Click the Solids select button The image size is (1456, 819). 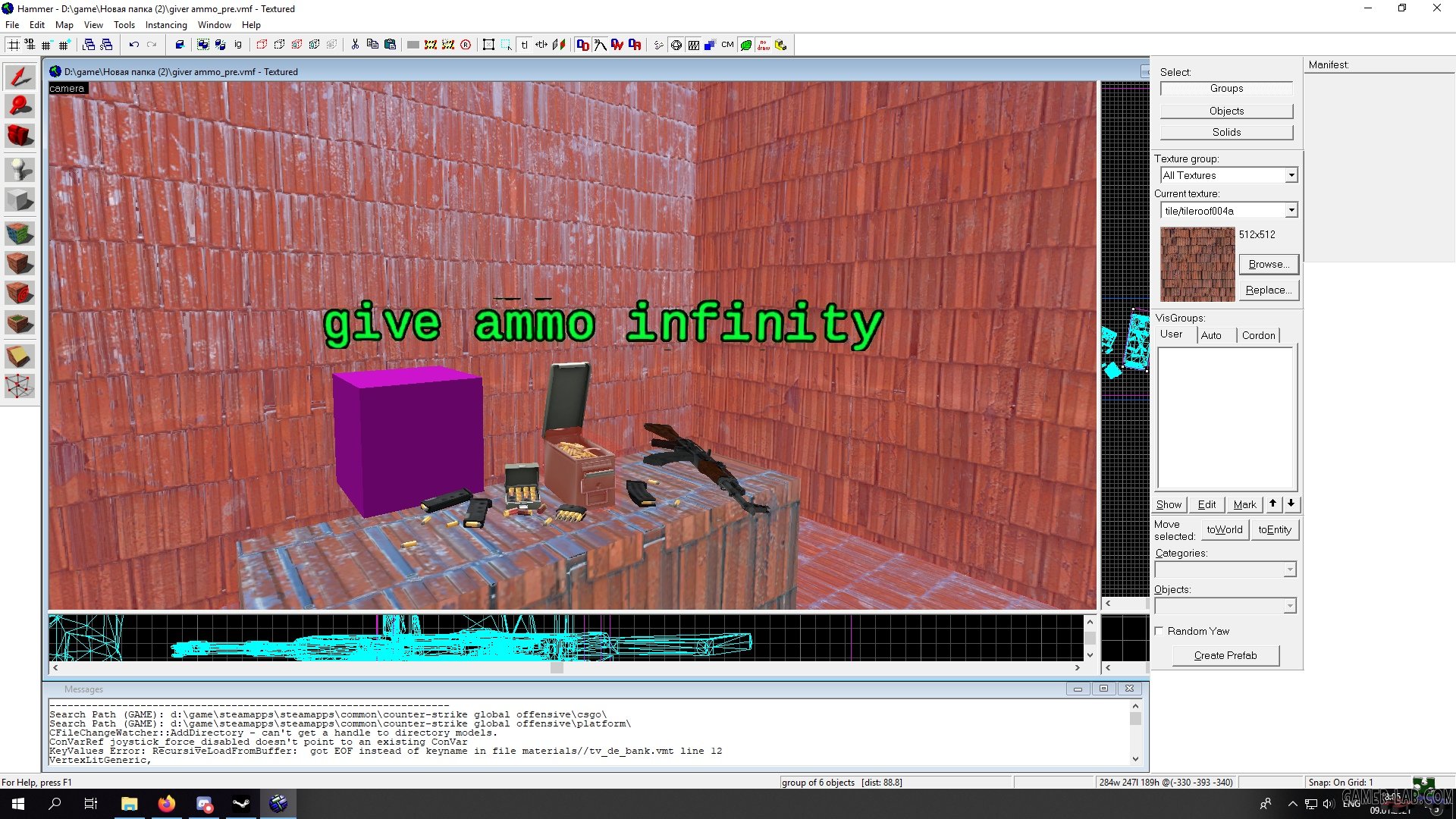(x=1226, y=132)
